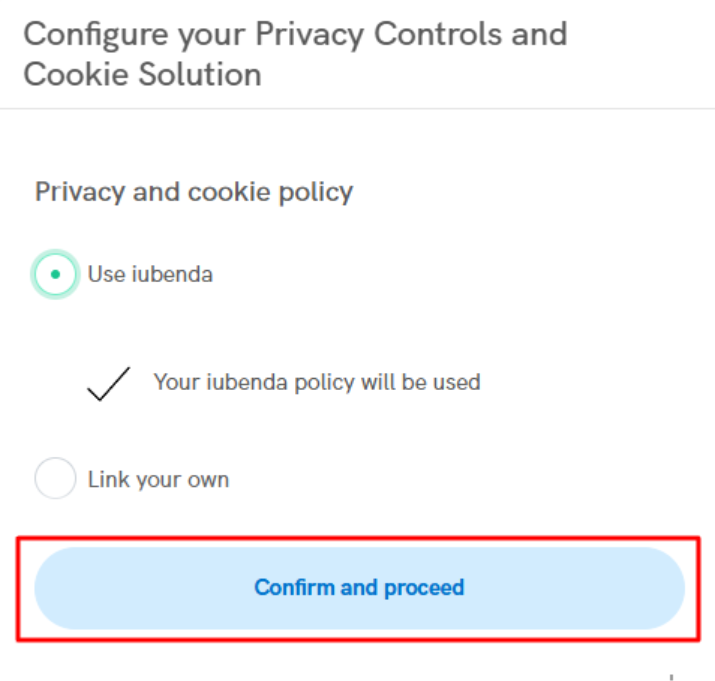The width and height of the screenshot is (715, 681).
Task: Click the horizontal divider under the title
Action: (x=358, y=109)
